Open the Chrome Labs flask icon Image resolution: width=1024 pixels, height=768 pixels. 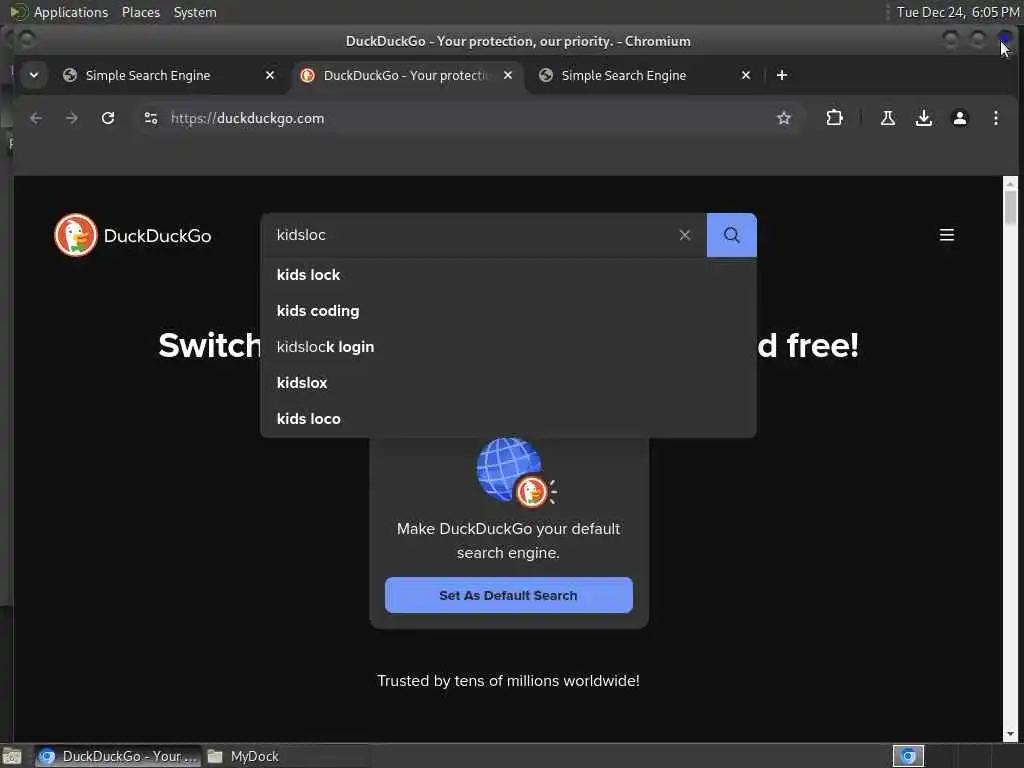click(x=888, y=118)
